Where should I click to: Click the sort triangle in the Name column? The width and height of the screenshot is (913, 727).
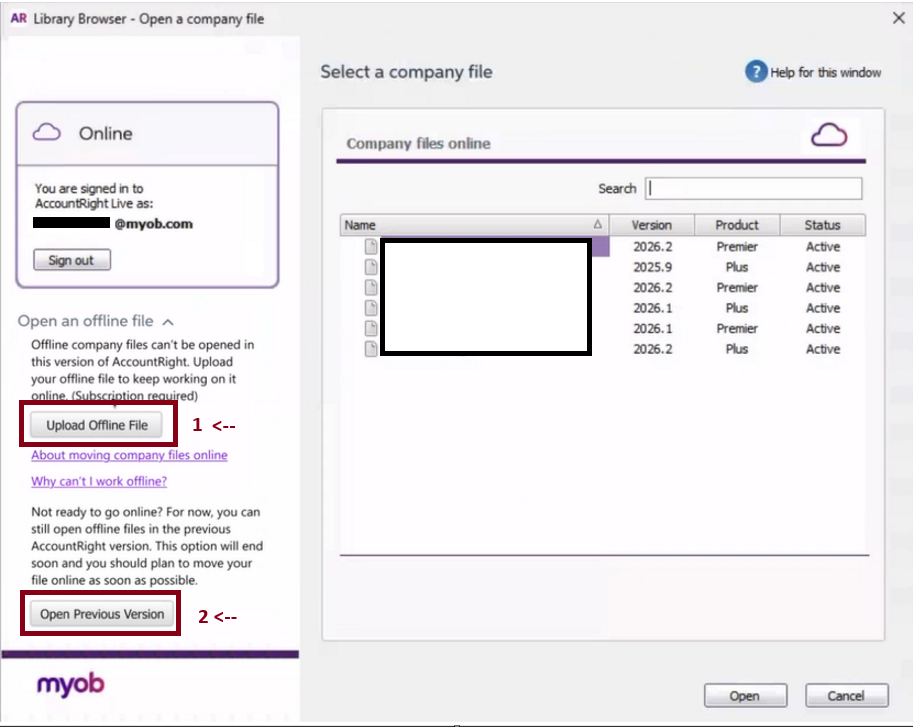point(597,224)
